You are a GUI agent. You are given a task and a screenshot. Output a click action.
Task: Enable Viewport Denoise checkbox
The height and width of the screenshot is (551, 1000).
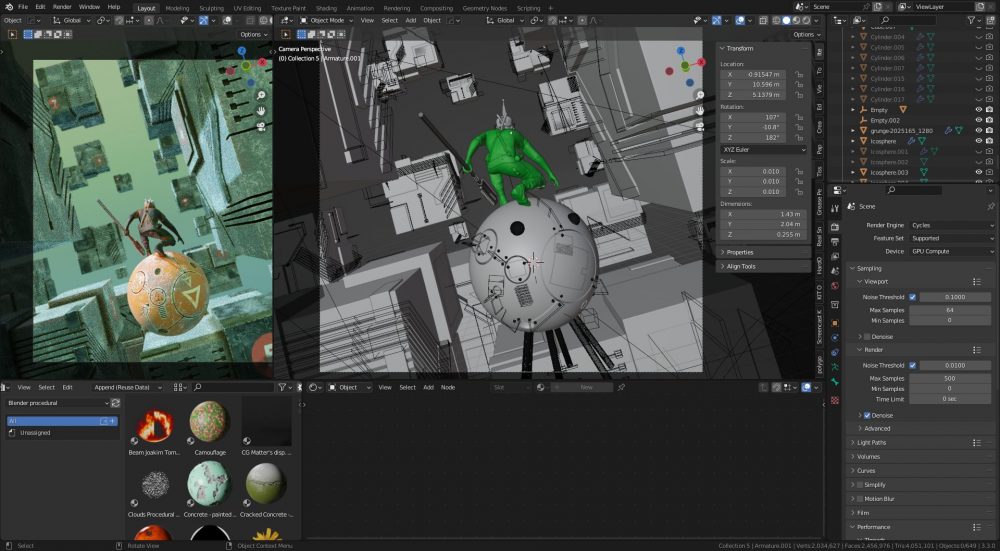[x=867, y=337]
